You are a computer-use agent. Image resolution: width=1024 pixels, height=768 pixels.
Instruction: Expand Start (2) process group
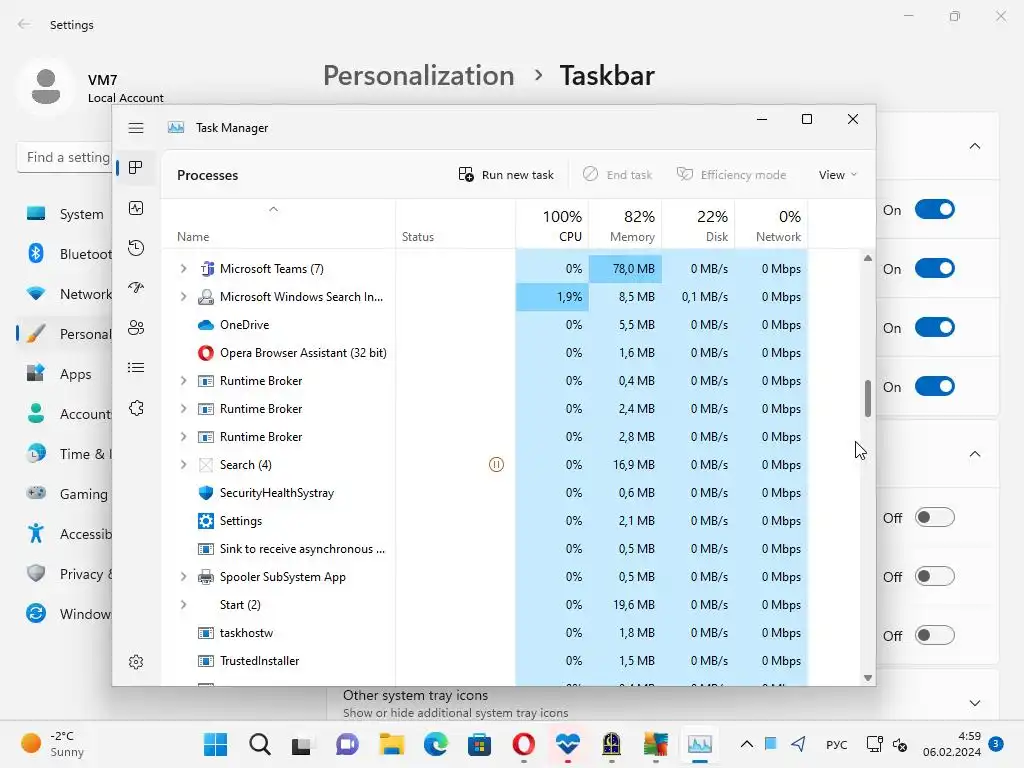pos(184,605)
